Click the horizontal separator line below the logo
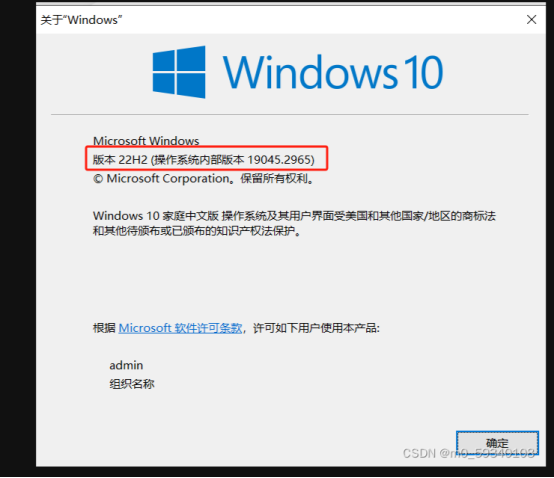Screen dimensions: 554x478 (x=290, y=114)
